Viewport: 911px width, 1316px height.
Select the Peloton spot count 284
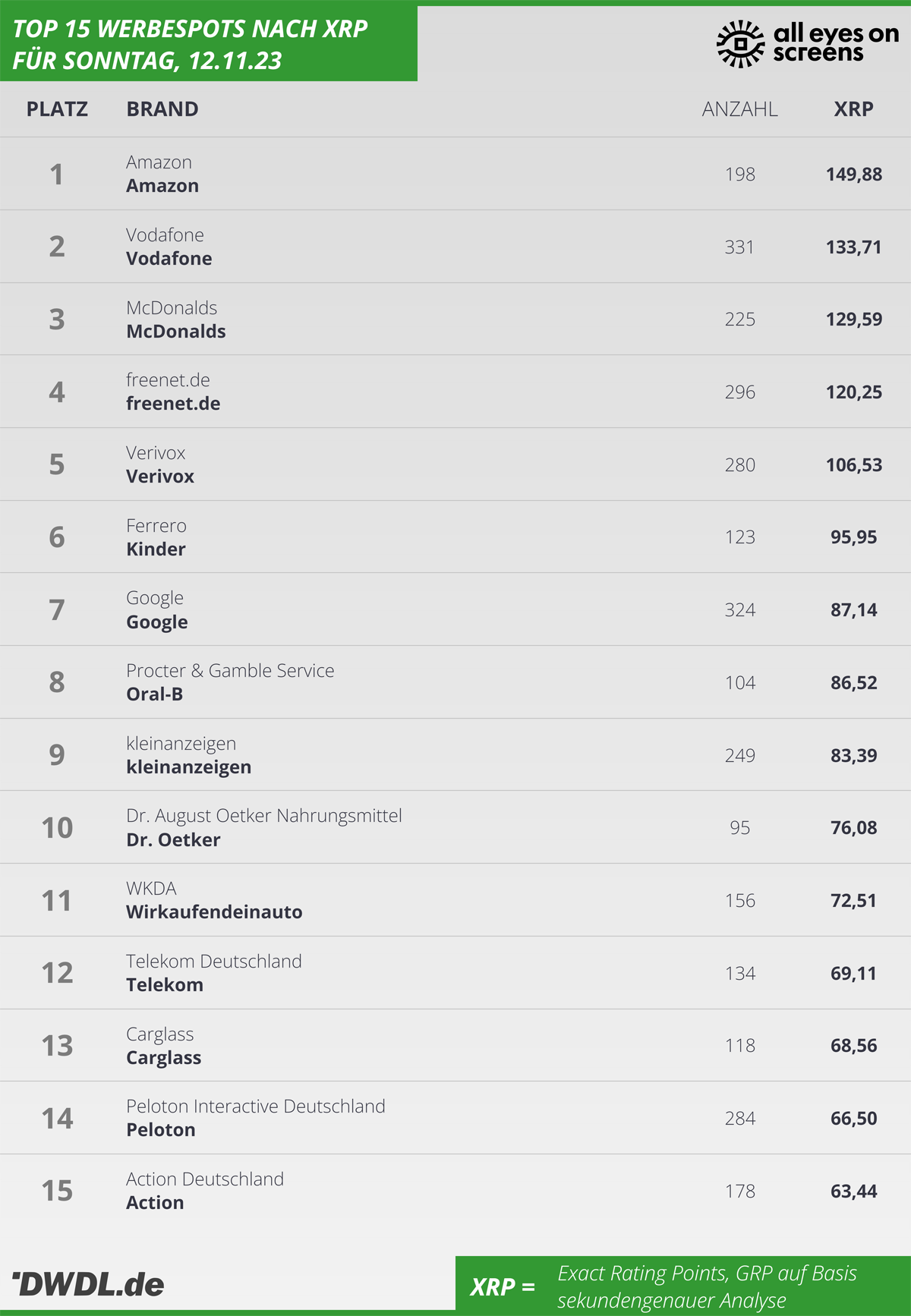point(740,1119)
